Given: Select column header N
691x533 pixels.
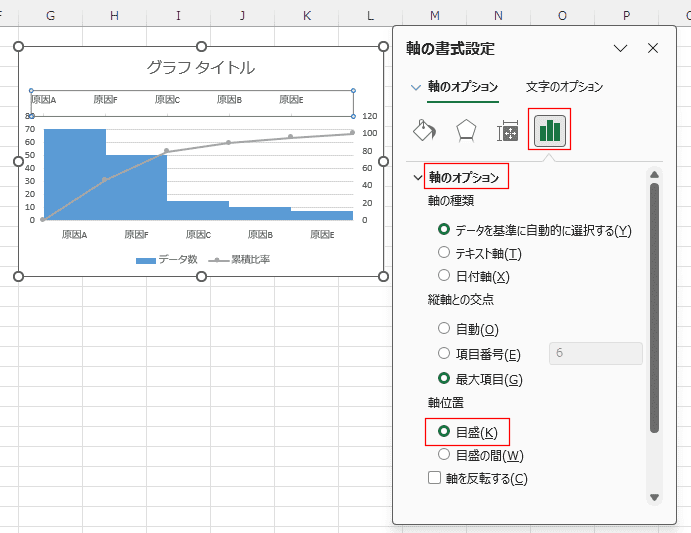Looking at the screenshot, I should pyautogui.click(x=498, y=15).
